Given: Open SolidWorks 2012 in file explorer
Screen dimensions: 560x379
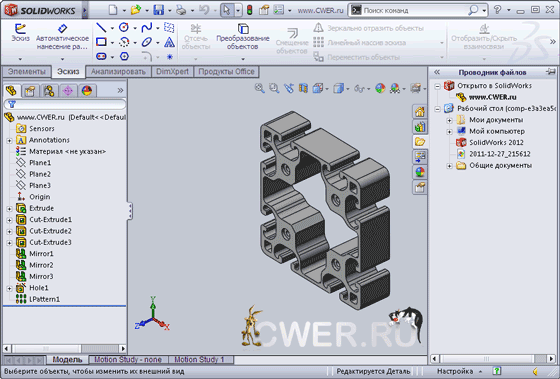Looking at the screenshot, I should tap(496, 143).
